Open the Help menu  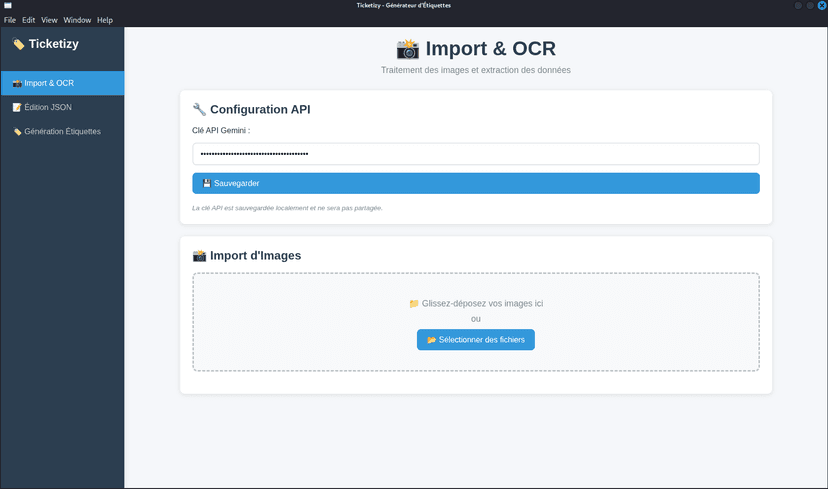105,20
